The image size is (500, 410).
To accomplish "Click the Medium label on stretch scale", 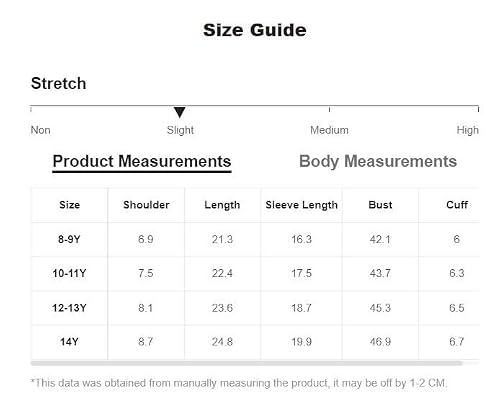I will pyautogui.click(x=329, y=130).
